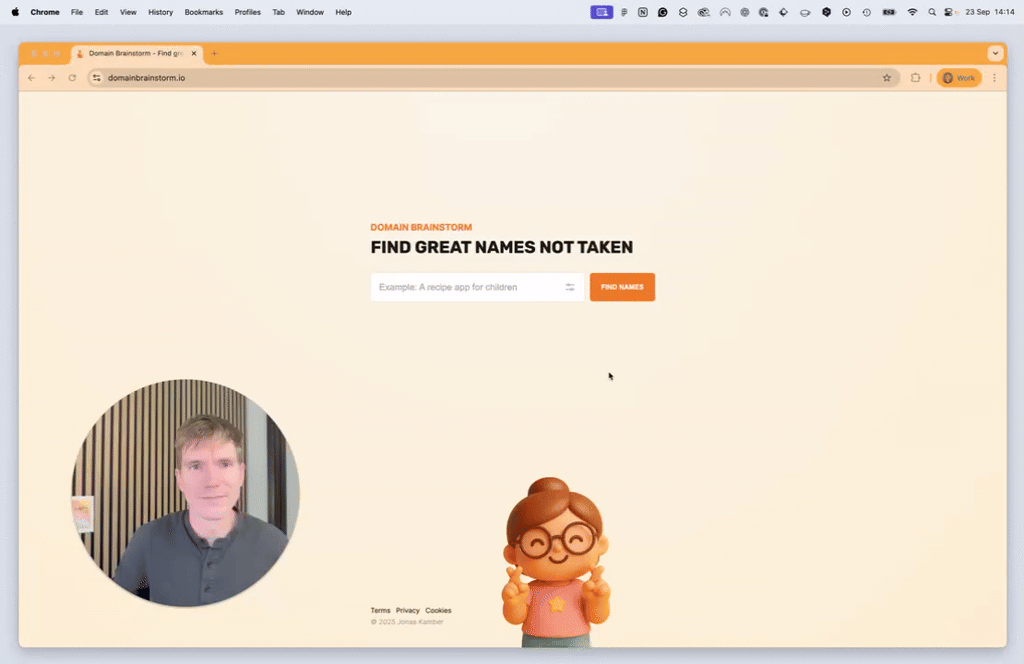Open the History menu
Image resolution: width=1024 pixels, height=664 pixels.
161,12
